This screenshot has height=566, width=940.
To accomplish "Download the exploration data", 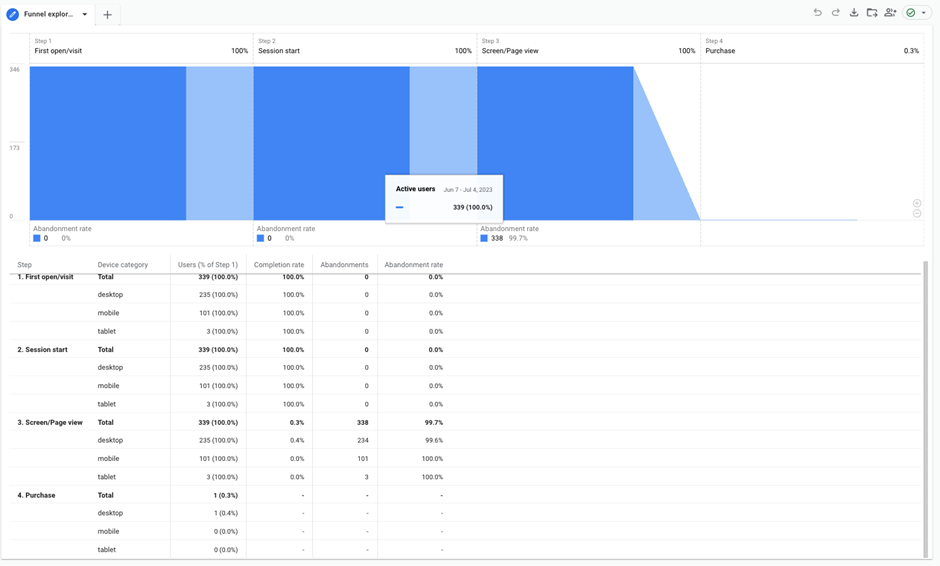I will (x=854, y=13).
